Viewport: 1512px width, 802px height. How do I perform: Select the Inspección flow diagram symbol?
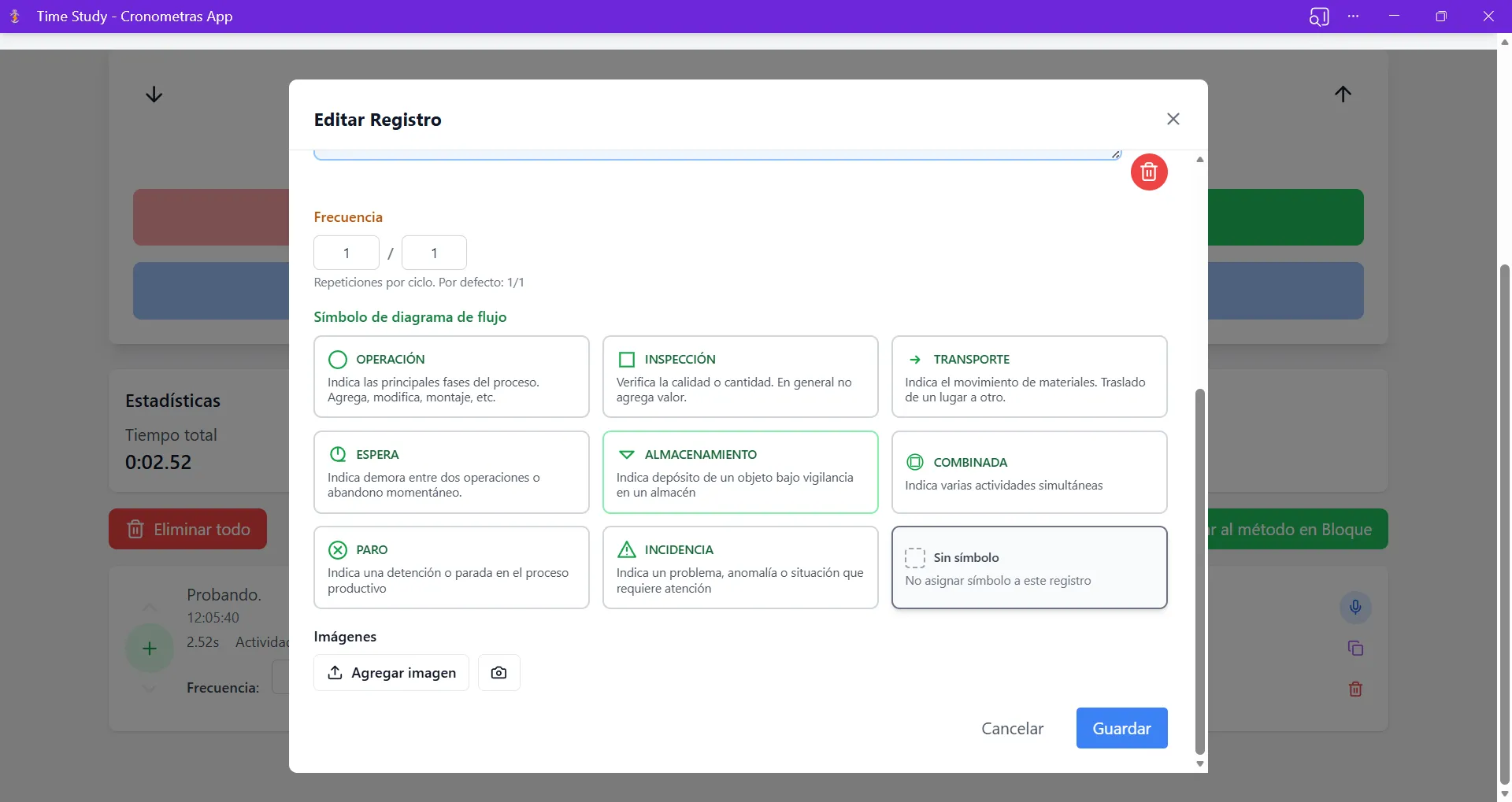tap(739, 376)
